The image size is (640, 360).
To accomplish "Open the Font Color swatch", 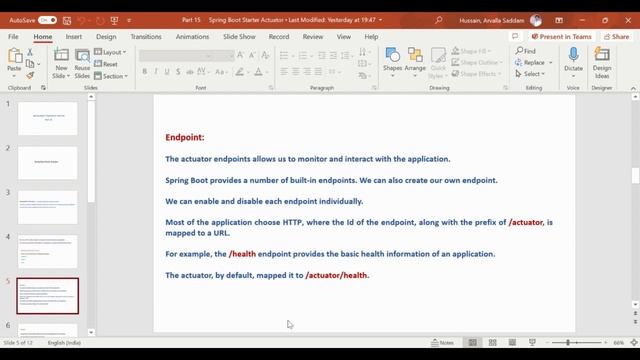I will [x=258, y=72].
